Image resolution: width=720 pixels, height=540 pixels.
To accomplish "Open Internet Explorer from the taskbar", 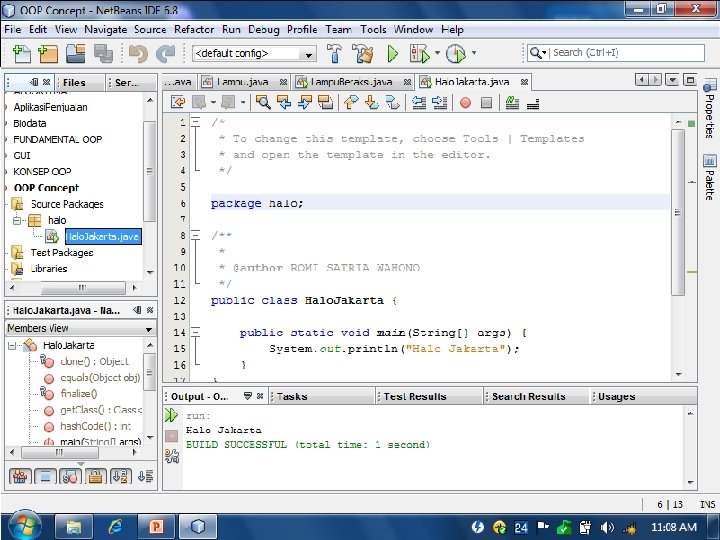I will tap(116, 525).
